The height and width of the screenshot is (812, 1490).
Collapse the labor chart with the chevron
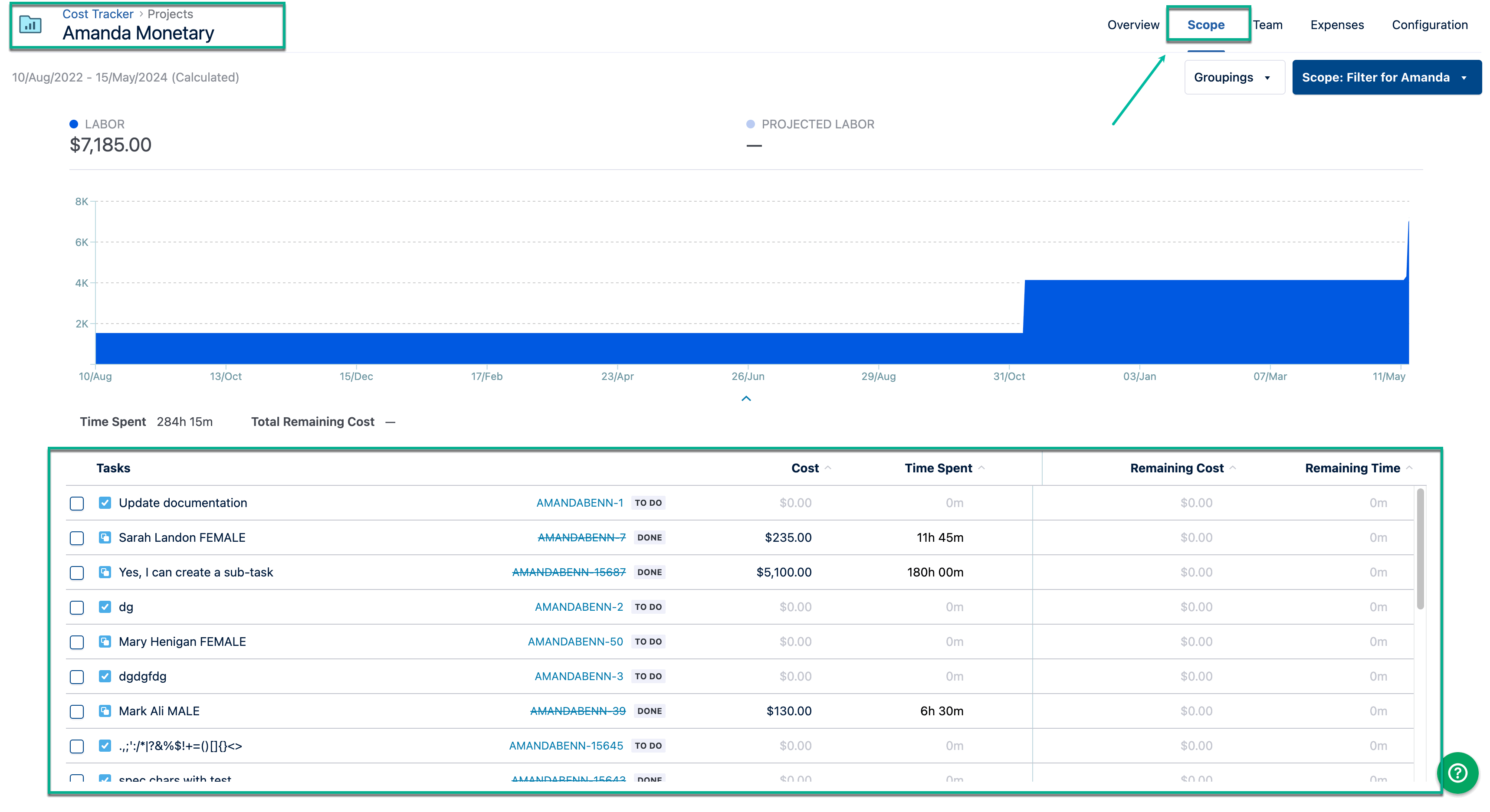tap(747, 398)
